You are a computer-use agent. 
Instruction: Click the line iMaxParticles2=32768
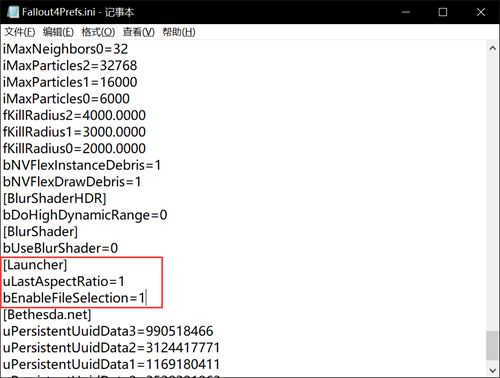[70, 66]
